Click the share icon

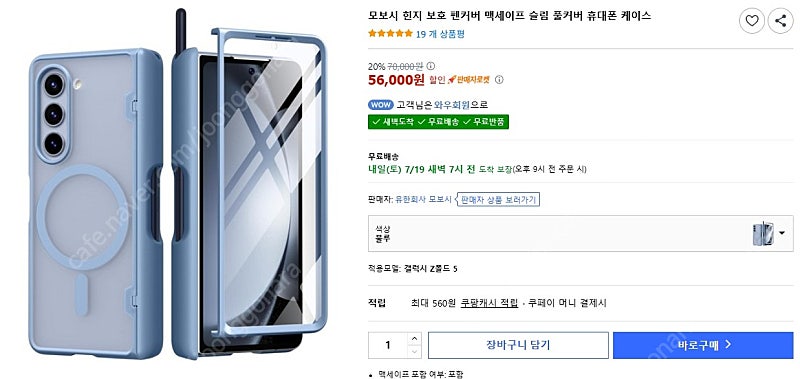pos(780,21)
